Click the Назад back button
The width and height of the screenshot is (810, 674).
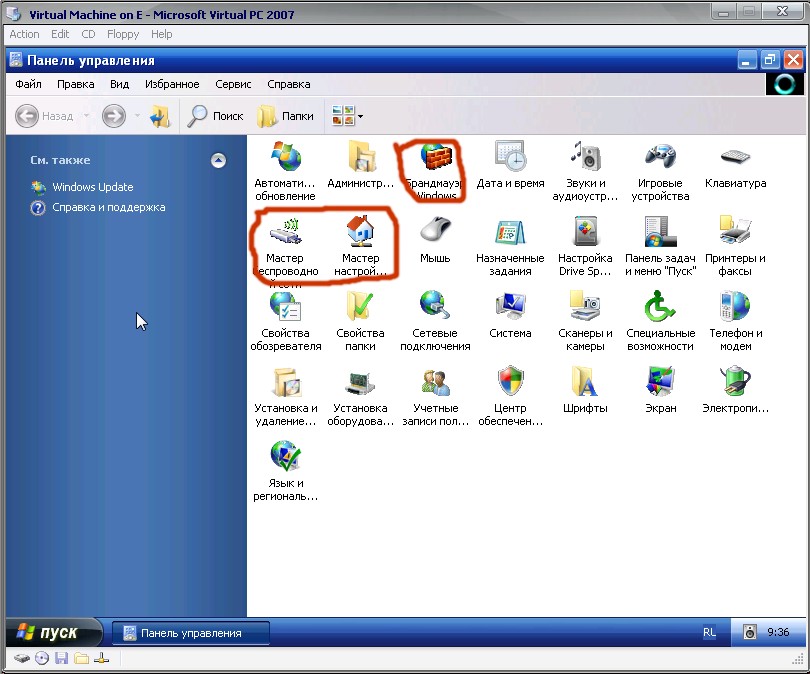[44, 116]
